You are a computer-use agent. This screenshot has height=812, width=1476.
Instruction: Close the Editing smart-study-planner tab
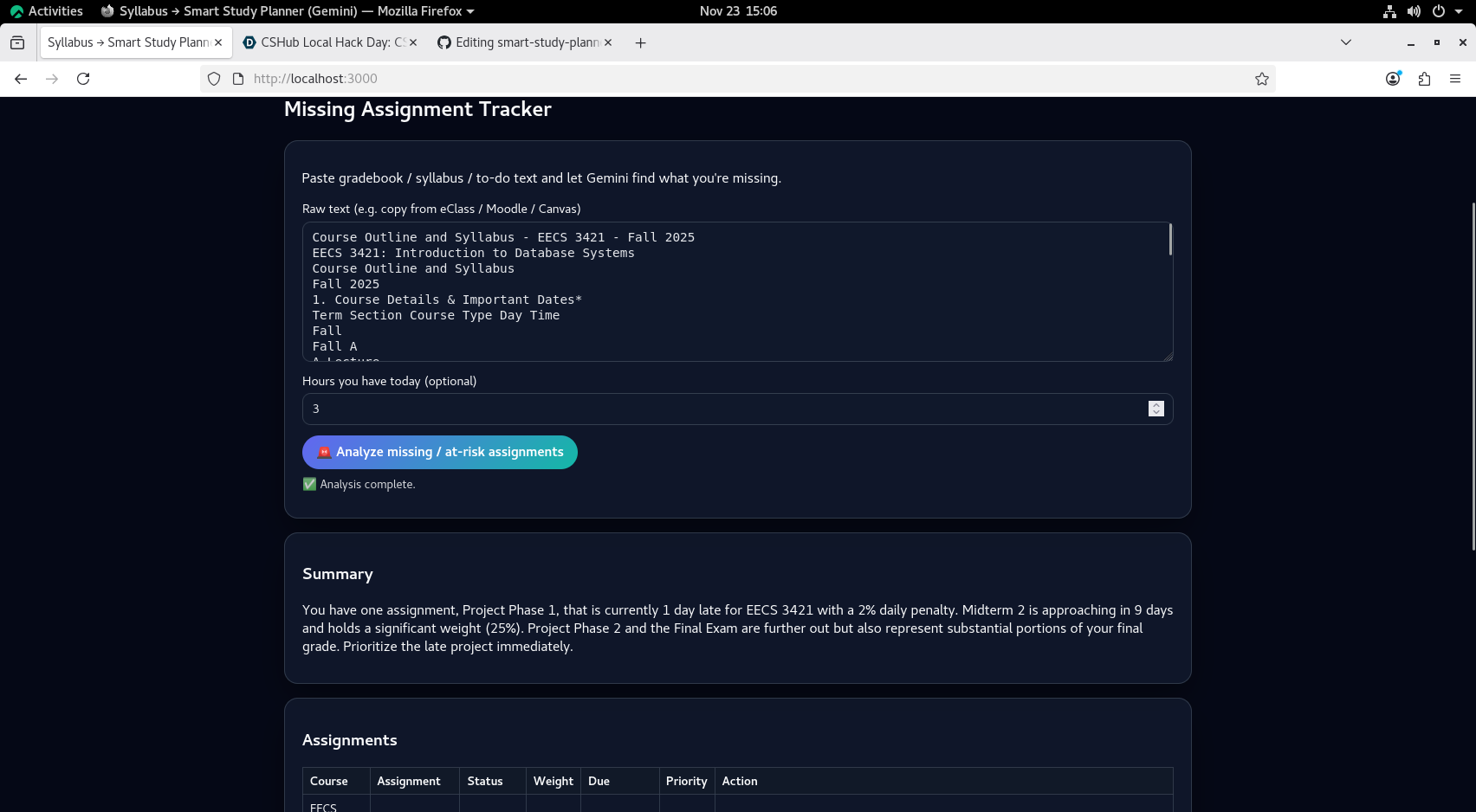(x=608, y=42)
